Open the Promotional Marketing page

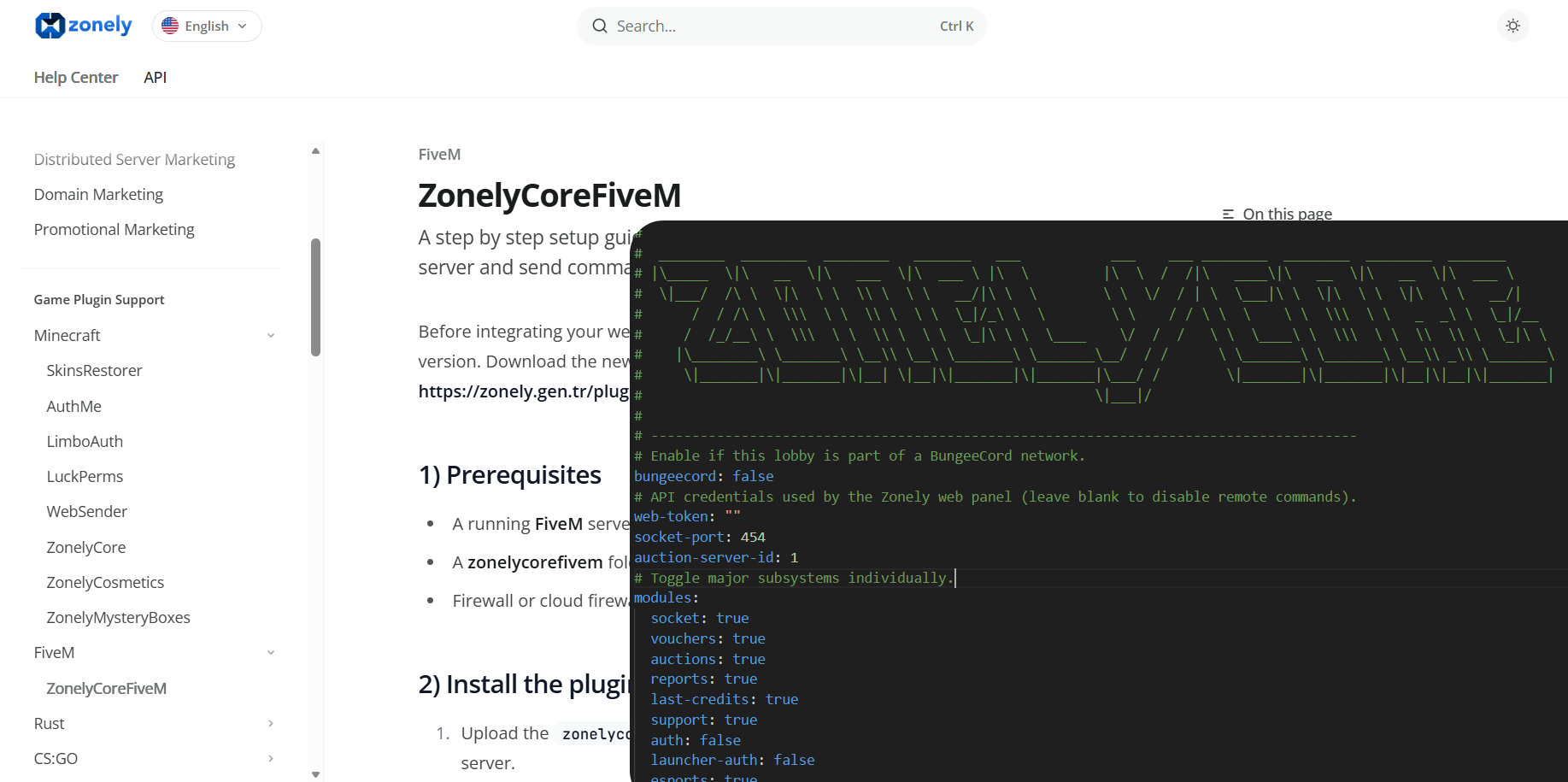114,230
